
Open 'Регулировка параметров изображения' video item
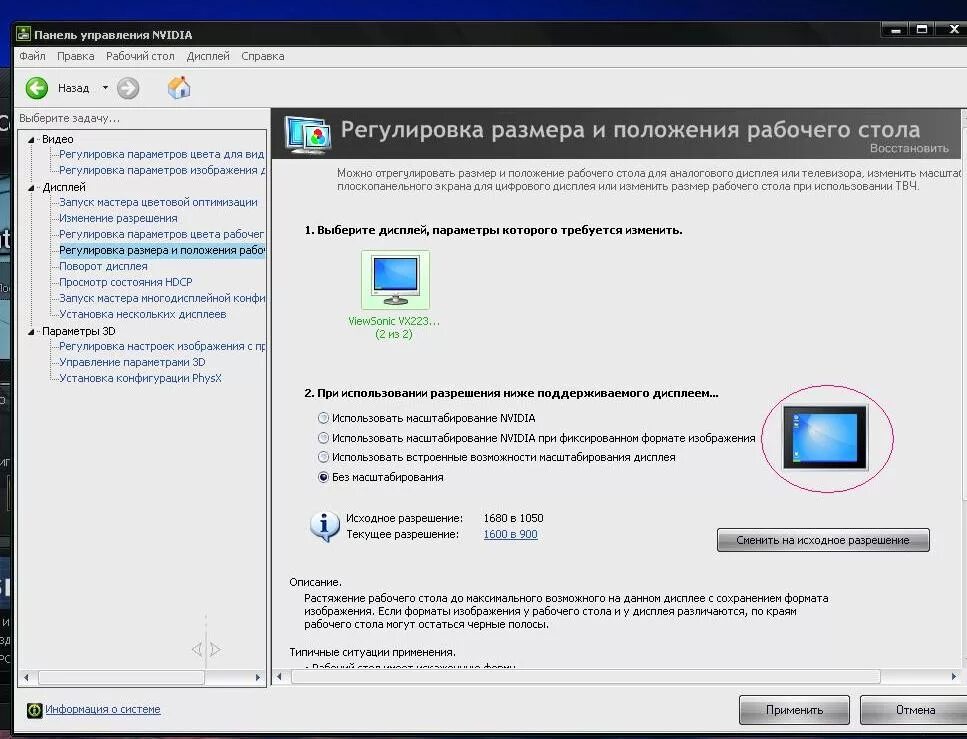click(162, 170)
